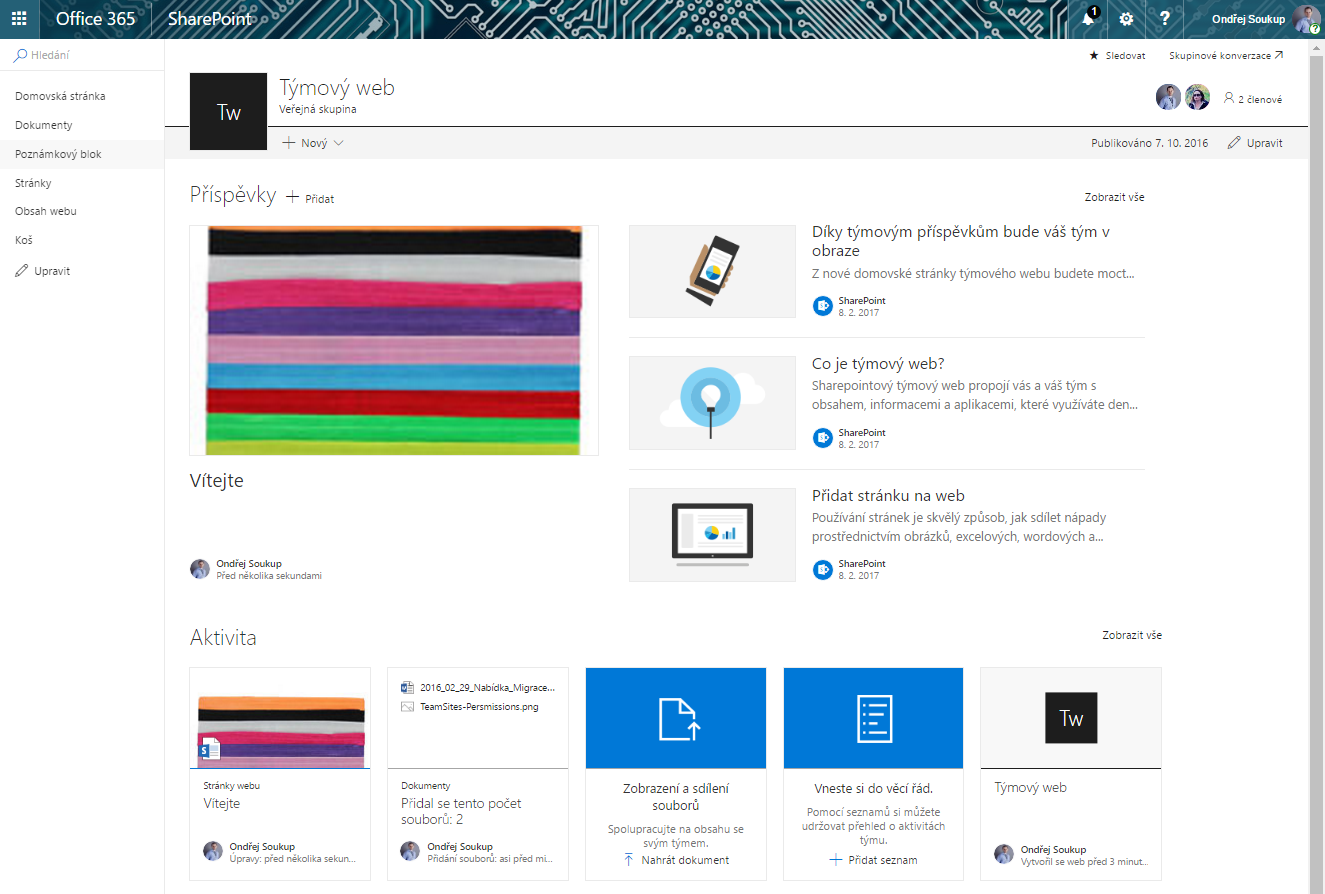The height and width of the screenshot is (894, 1325).
Task: Click Nahrát dokument link
Action: [676, 860]
